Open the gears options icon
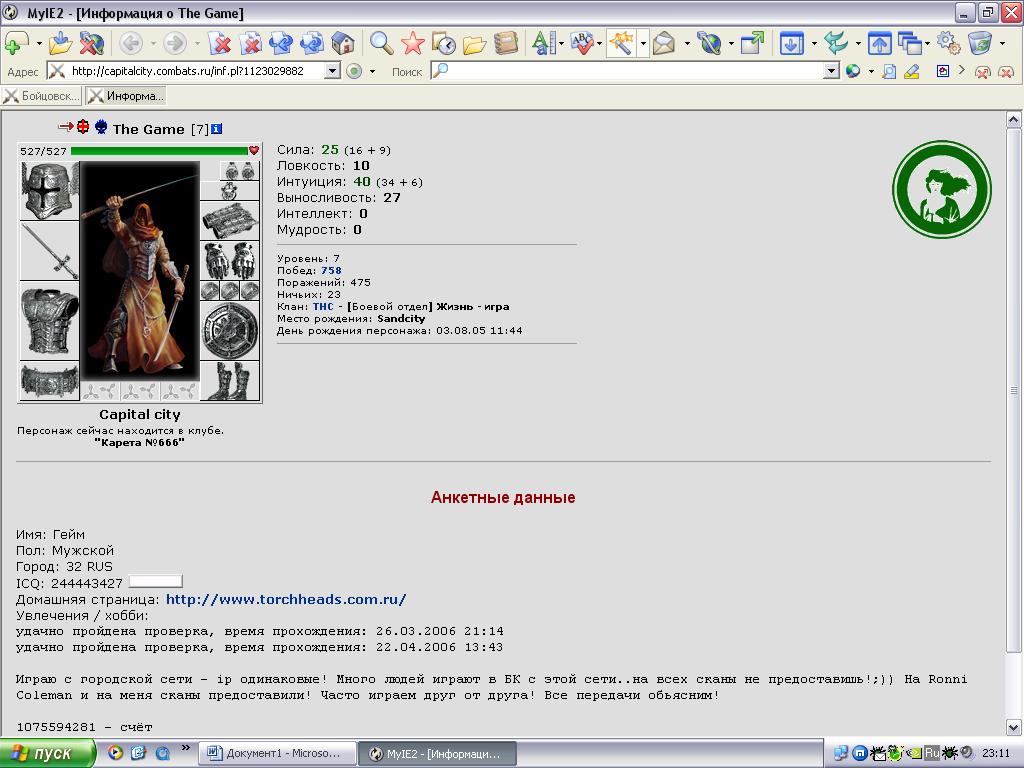The height and width of the screenshot is (768, 1024). click(948, 43)
